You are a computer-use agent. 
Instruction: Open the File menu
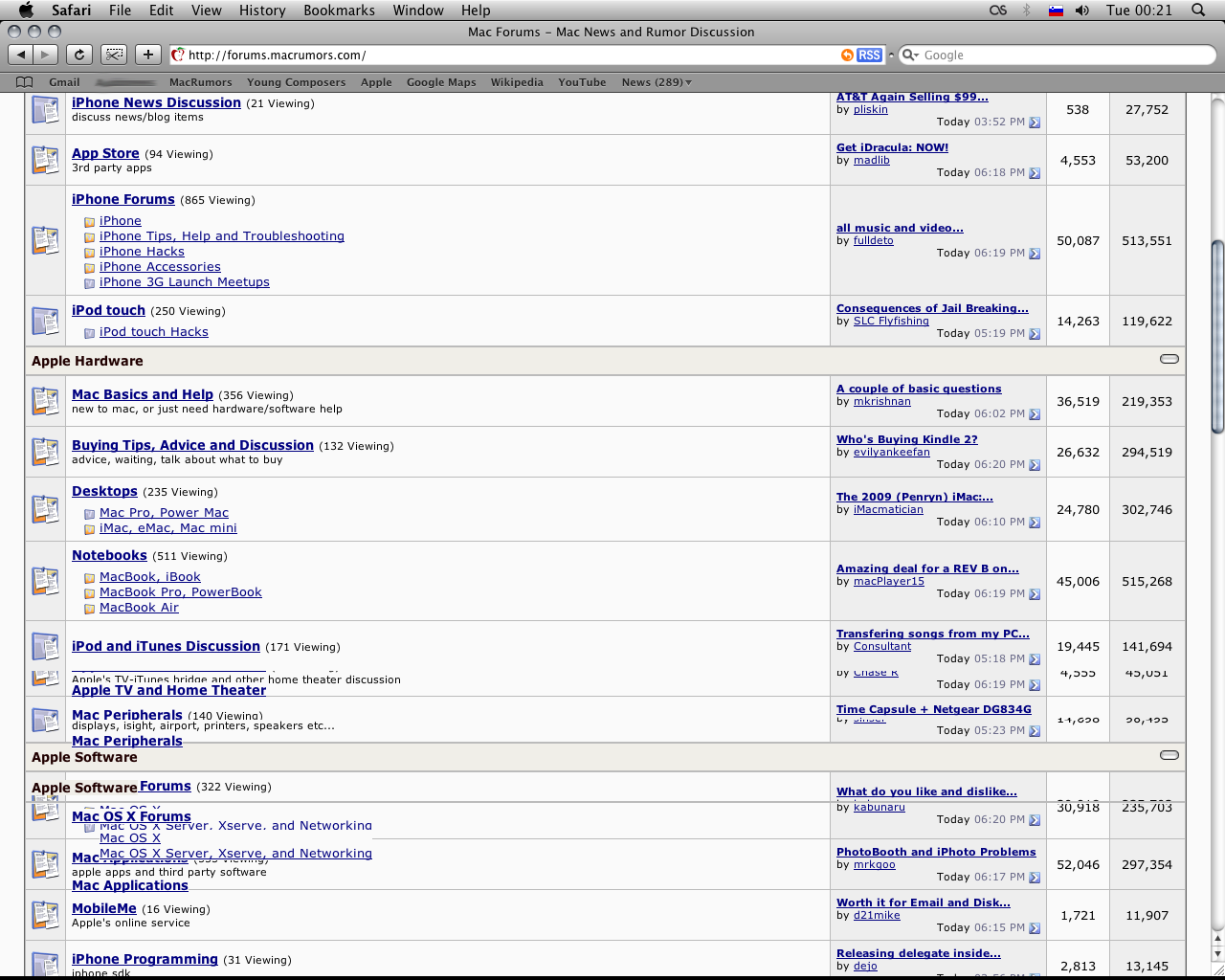click(x=121, y=11)
